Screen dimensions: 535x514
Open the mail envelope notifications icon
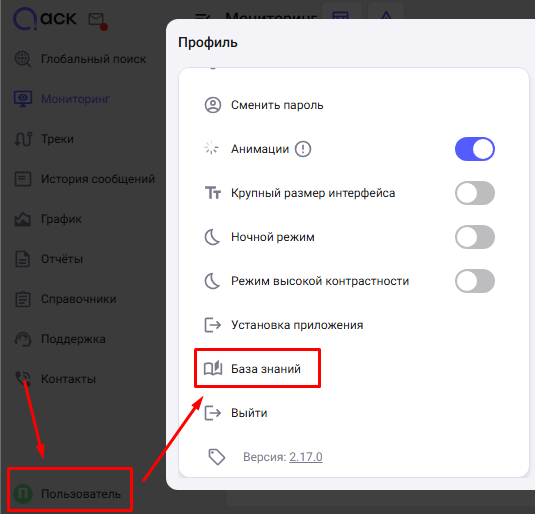tap(97, 20)
